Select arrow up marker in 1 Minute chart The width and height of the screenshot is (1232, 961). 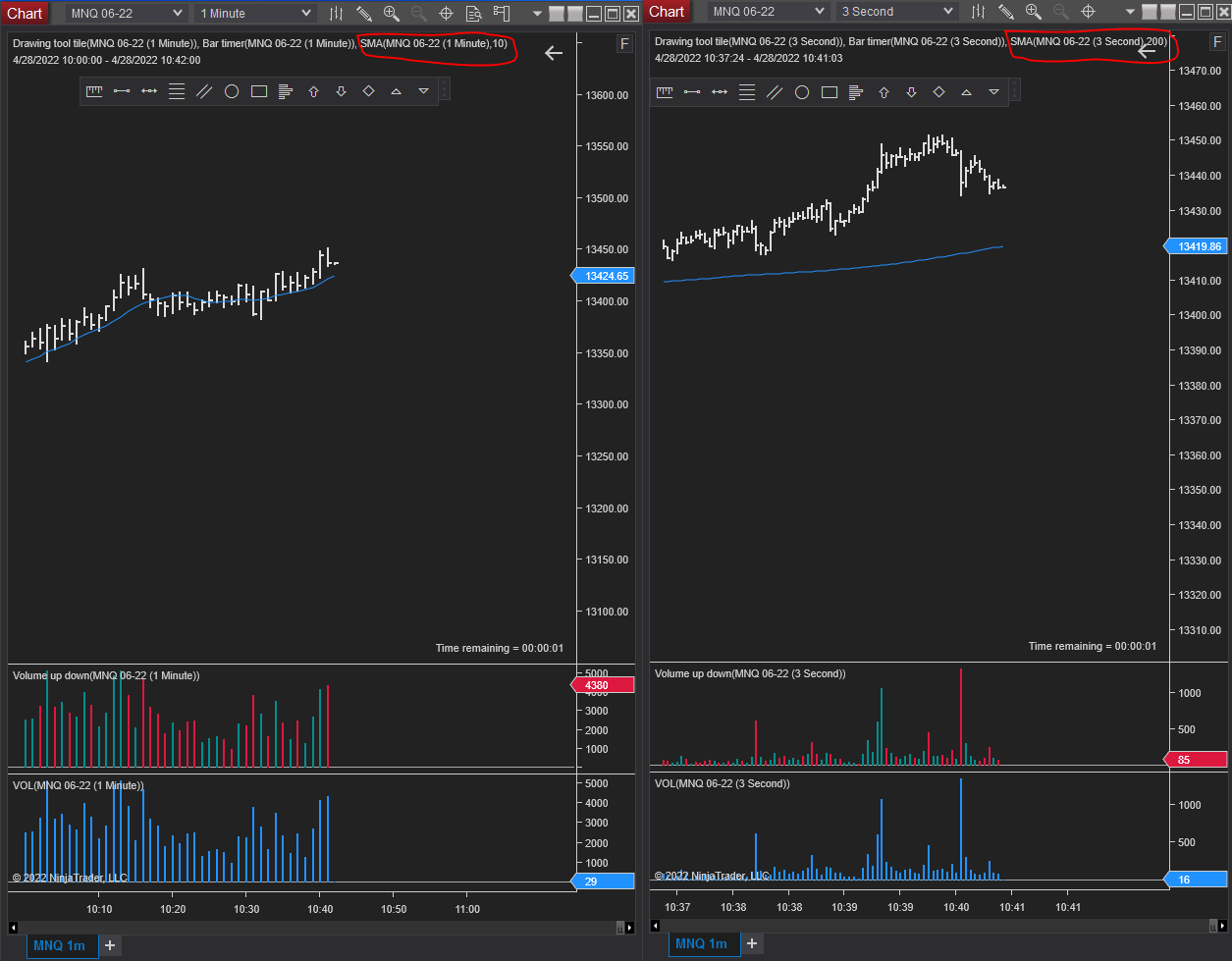click(x=314, y=91)
